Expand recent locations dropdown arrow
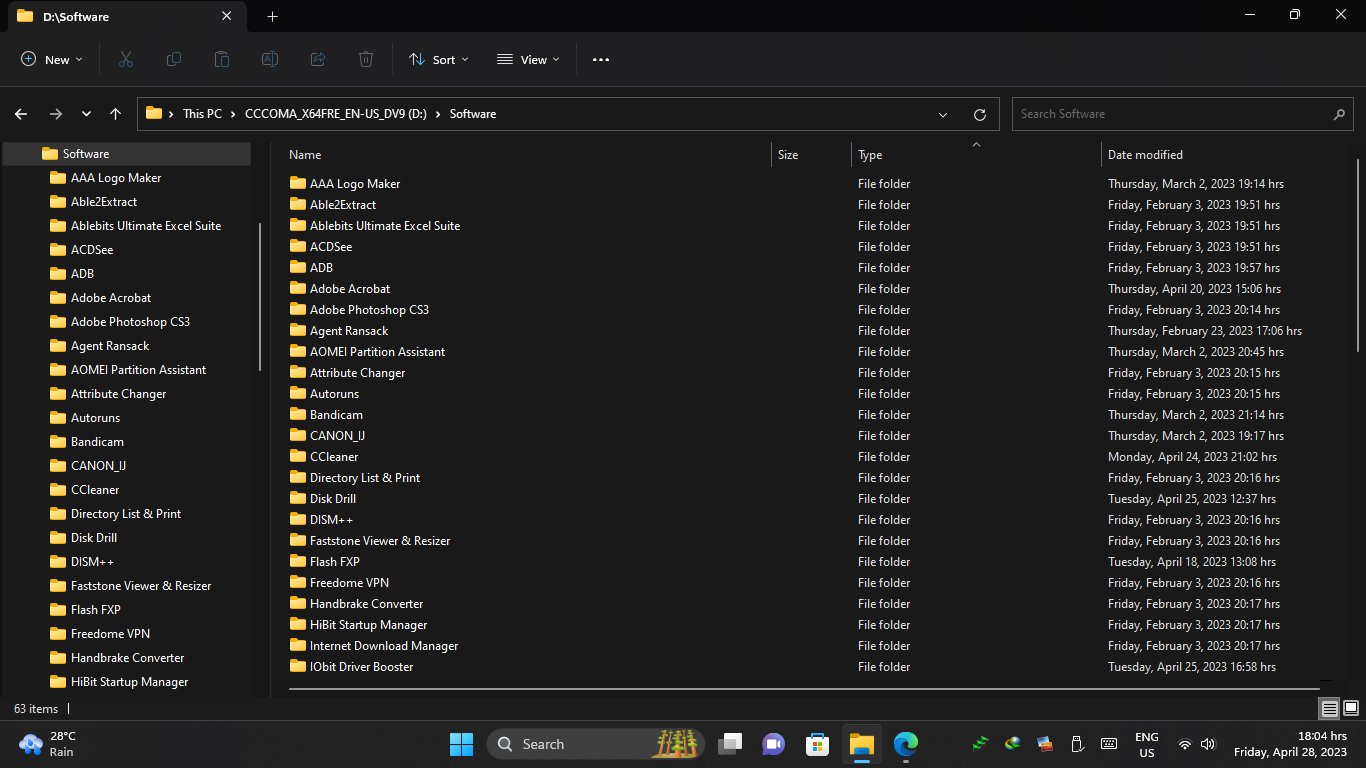 pyautogui.click(x=86, y=114)
